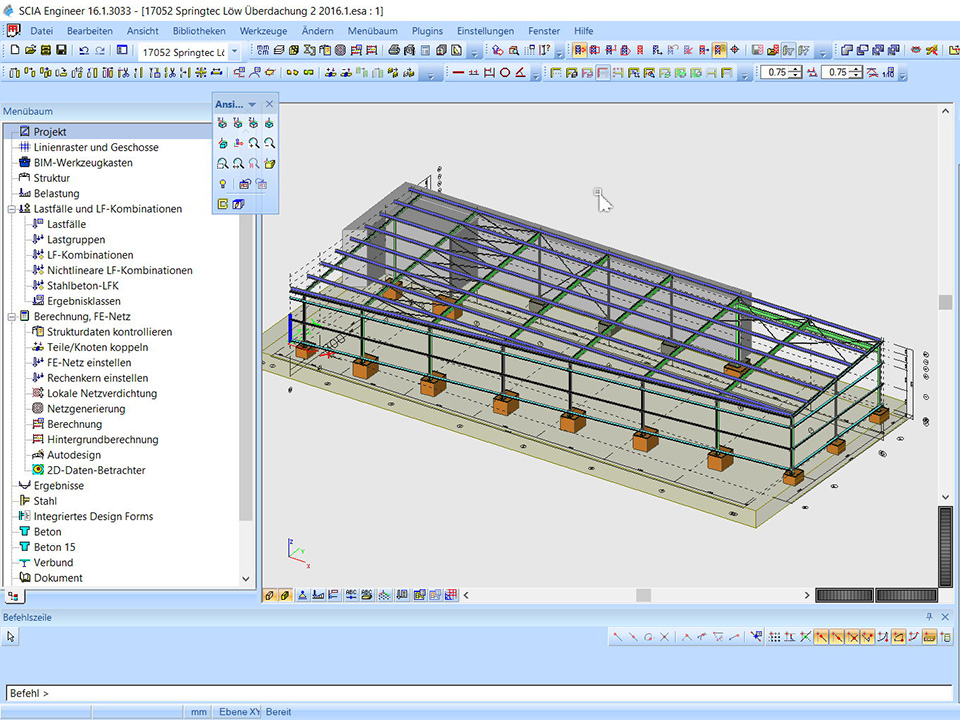Collapse the Berechnung, FE-Netz tree node
This screenshot has height=720, width=960.
(x=10, y=316)
